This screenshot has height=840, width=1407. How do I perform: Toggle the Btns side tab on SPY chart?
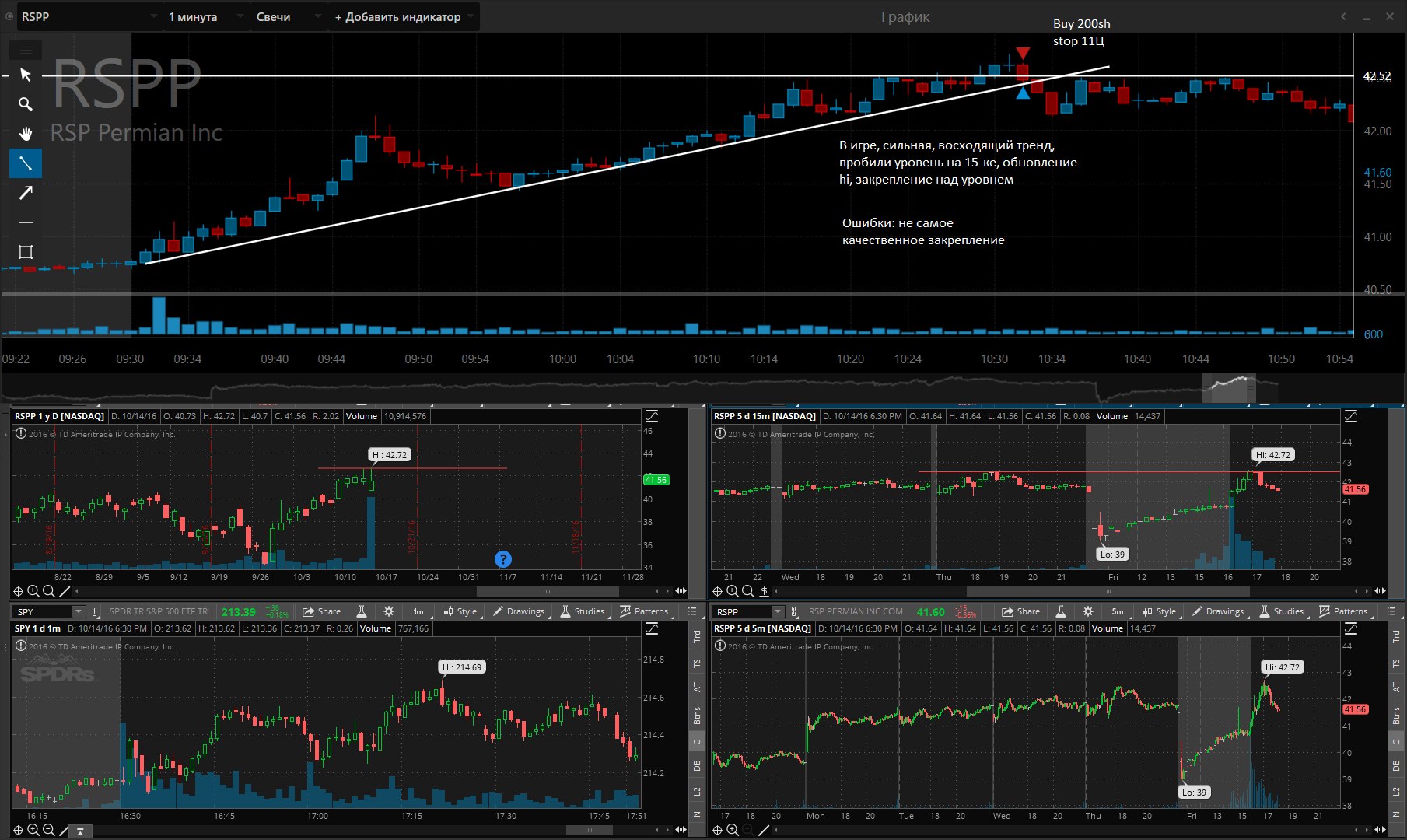(x=697, y=716)
